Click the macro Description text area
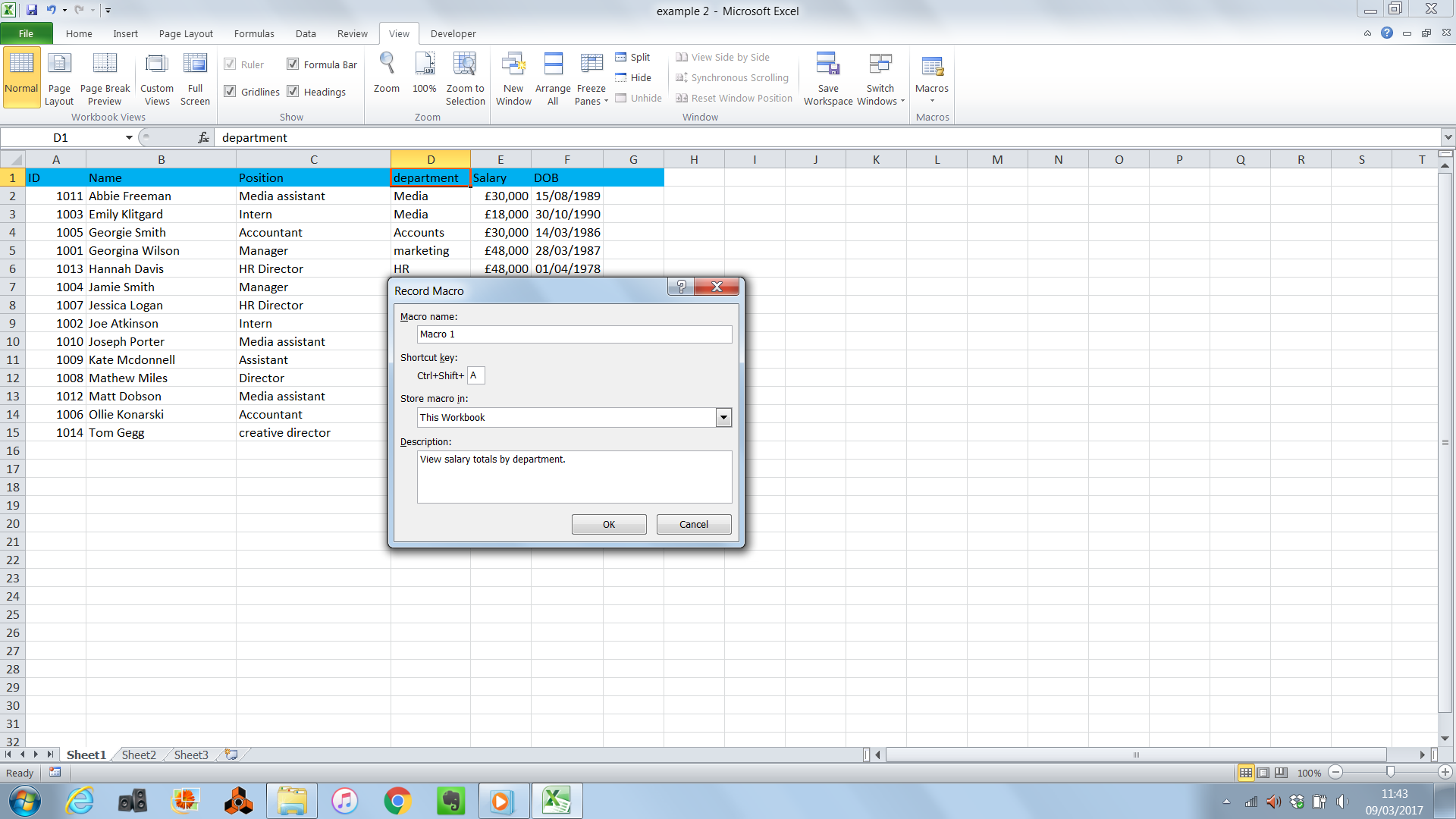 point(574,477)
